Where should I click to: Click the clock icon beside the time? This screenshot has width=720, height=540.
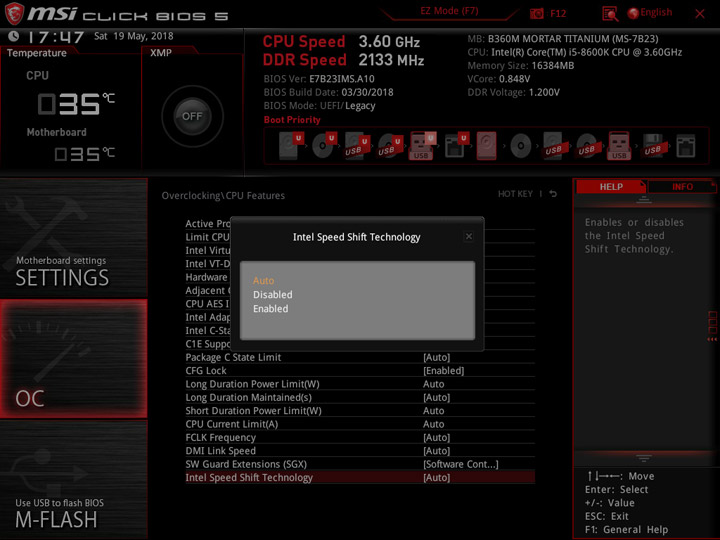point(14,36)
